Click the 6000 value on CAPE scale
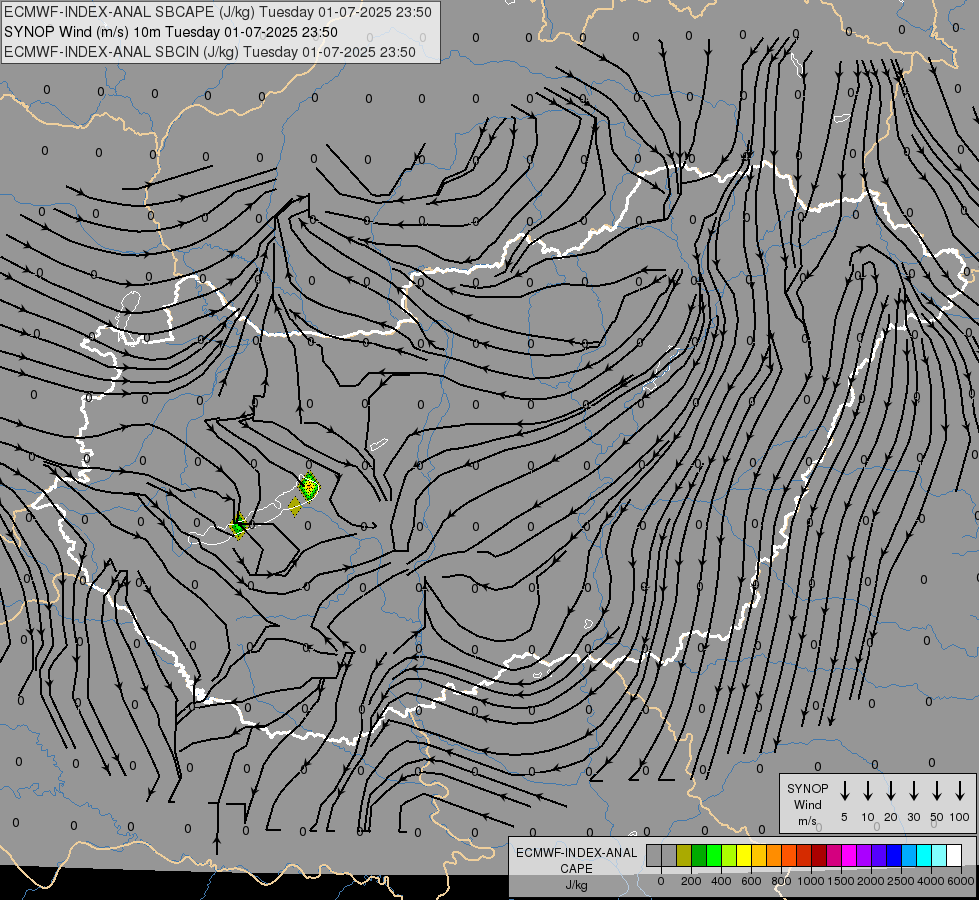The image size is (979, 900). pos(961,881)
